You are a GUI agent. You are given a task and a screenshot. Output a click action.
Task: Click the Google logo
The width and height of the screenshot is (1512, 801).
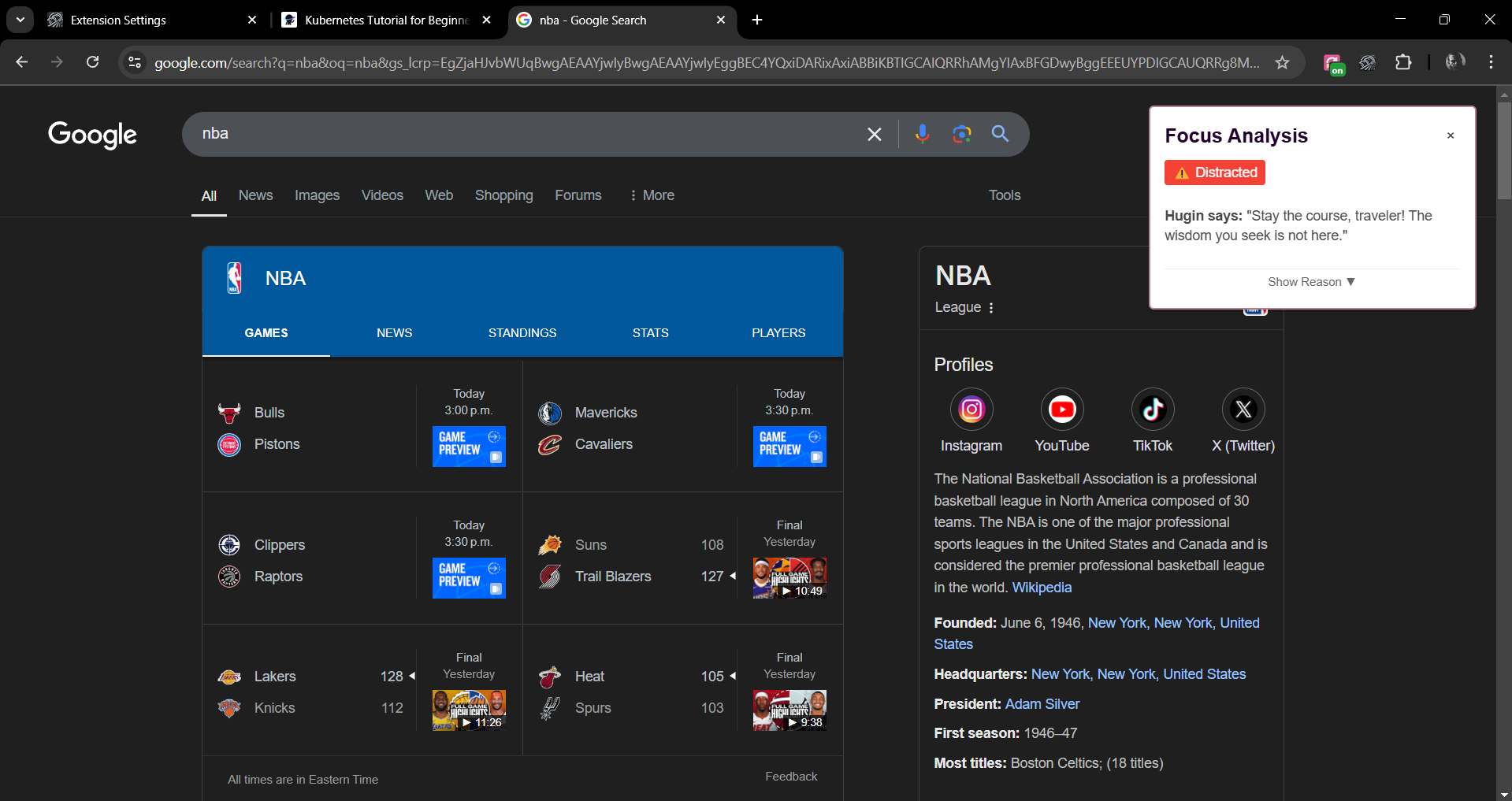click(92, 135)
